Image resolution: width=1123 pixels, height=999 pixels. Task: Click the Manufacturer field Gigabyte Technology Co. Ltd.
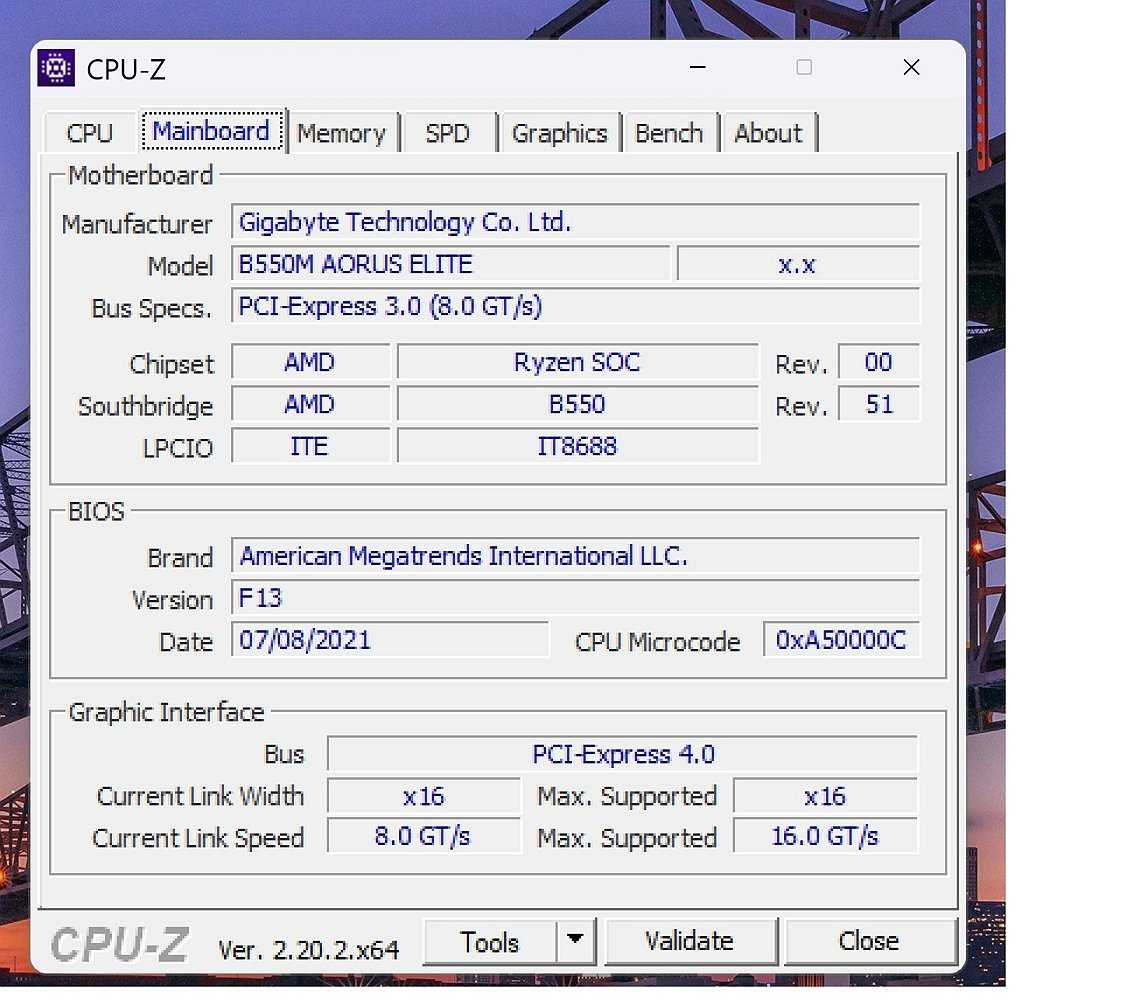pyautogui.click(x=575, y=222)
